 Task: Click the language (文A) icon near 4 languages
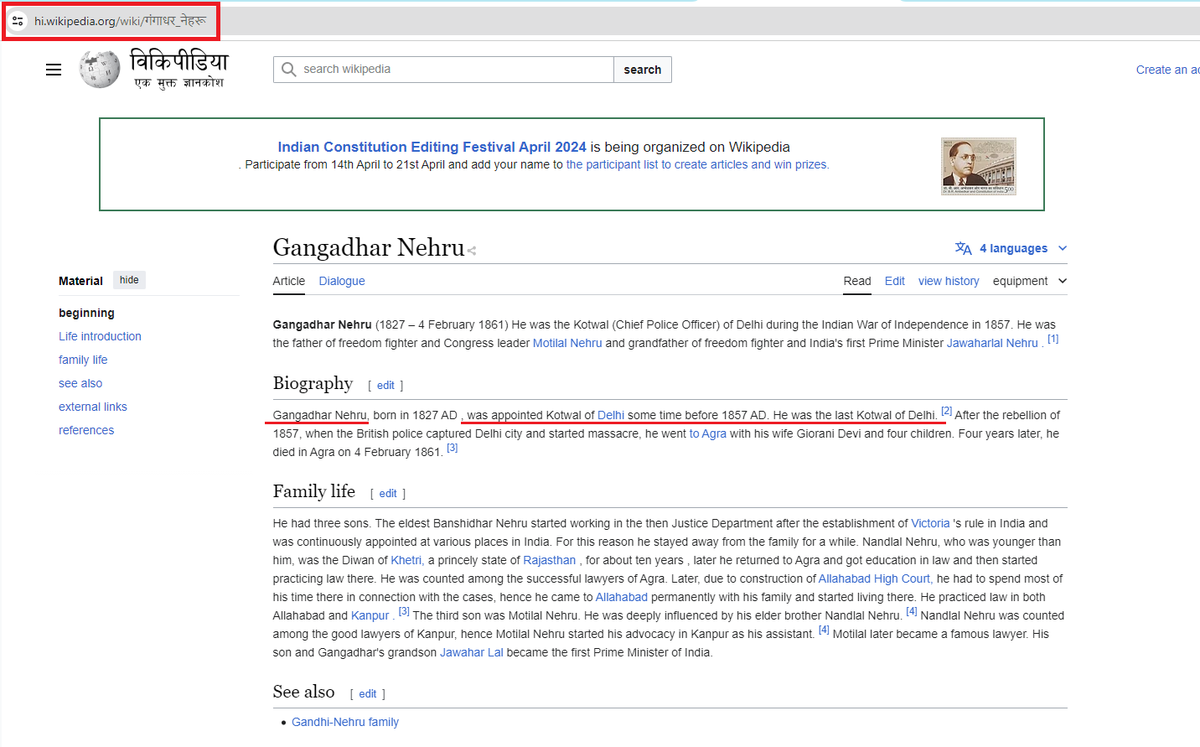point(963,247)
